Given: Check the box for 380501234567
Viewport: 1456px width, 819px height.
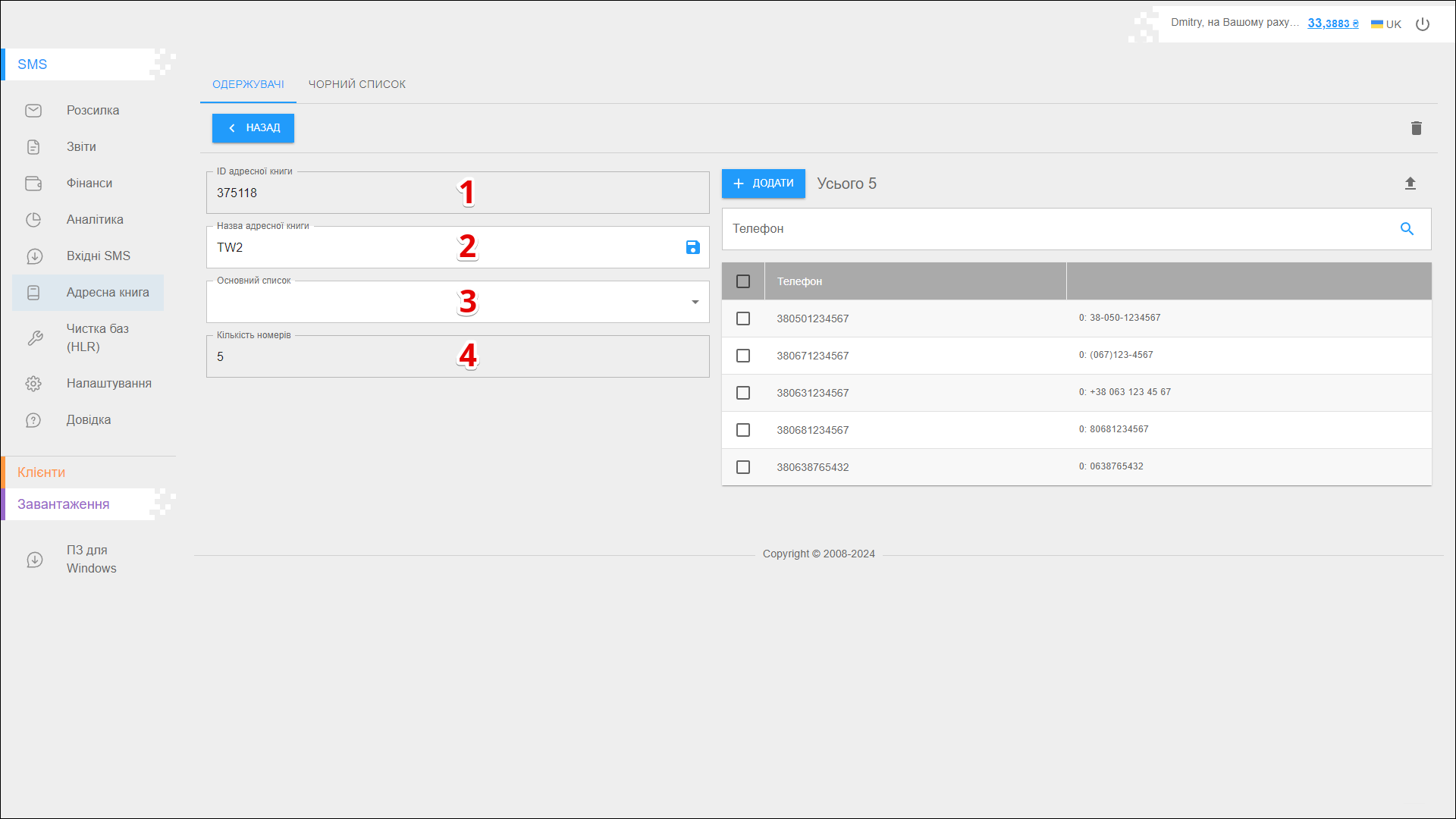Looking at the screenshot, I should pyautogui.click(x=743, y=318).
